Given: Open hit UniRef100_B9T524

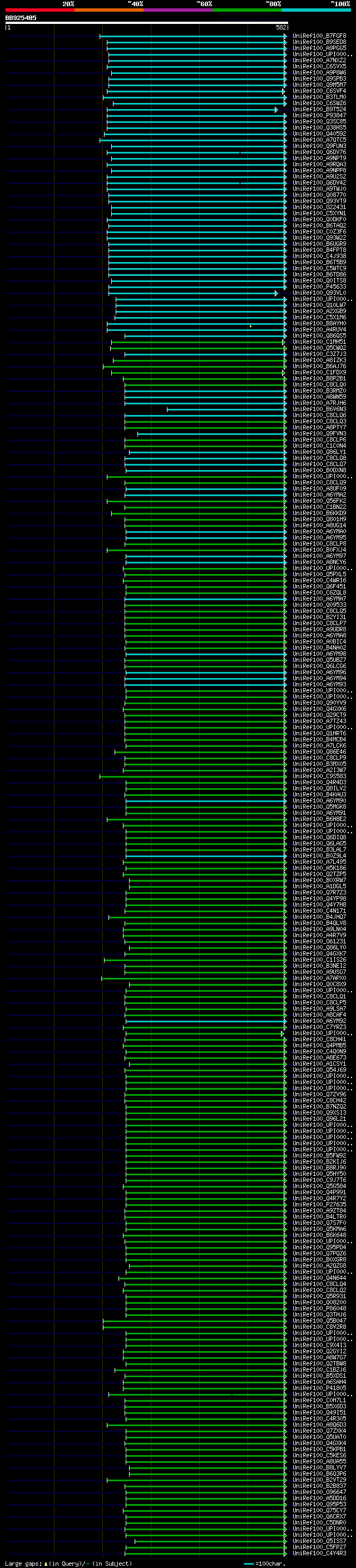Looking at the screenshot, I should click(319, 110).
